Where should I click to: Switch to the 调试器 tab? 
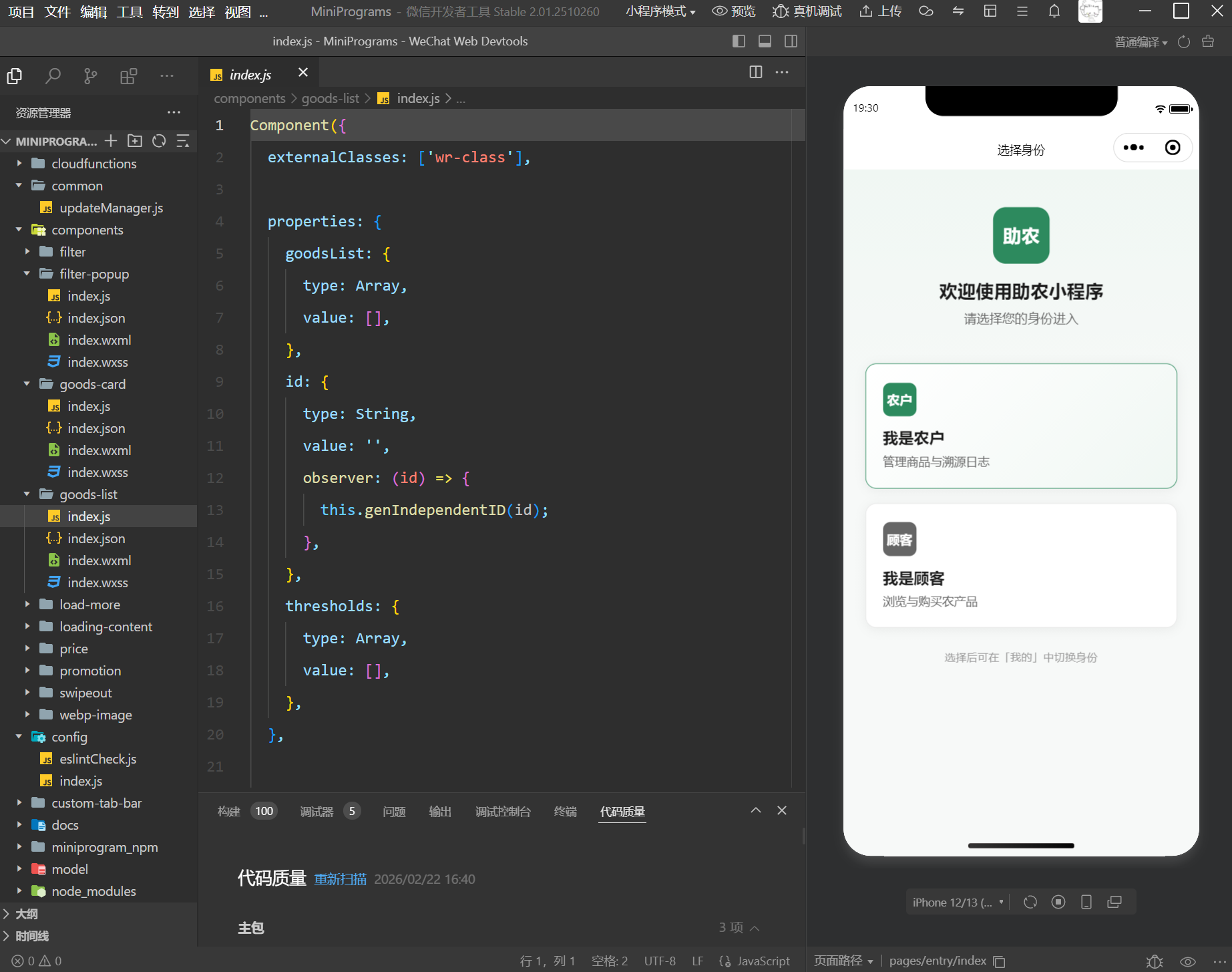click(317, 812)
